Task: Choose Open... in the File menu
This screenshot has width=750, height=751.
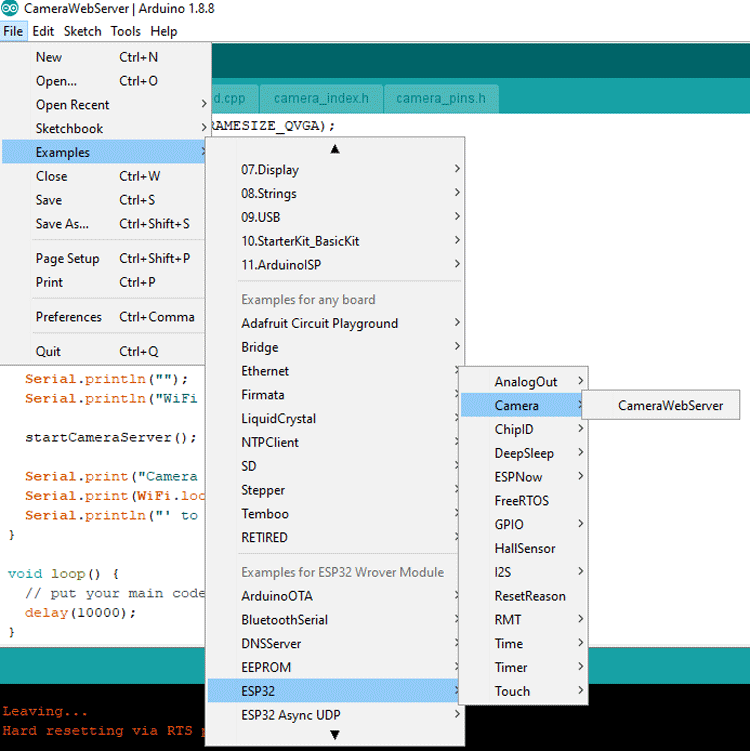Action: point(104,81)
